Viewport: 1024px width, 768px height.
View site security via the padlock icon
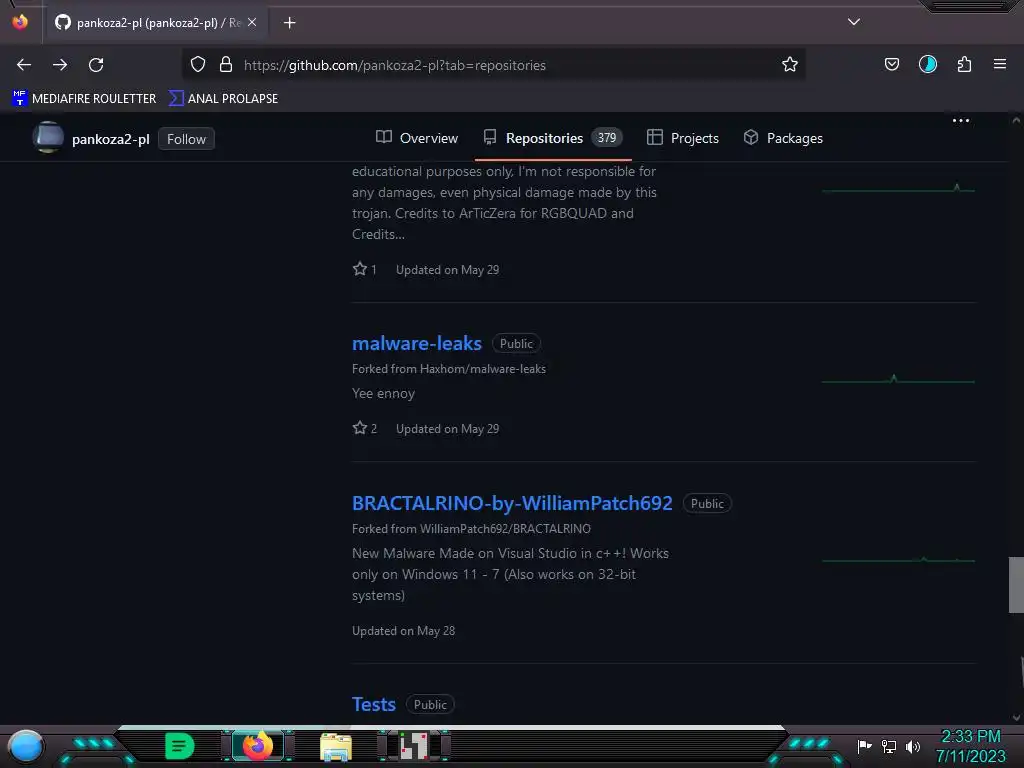tap(226, 64)
